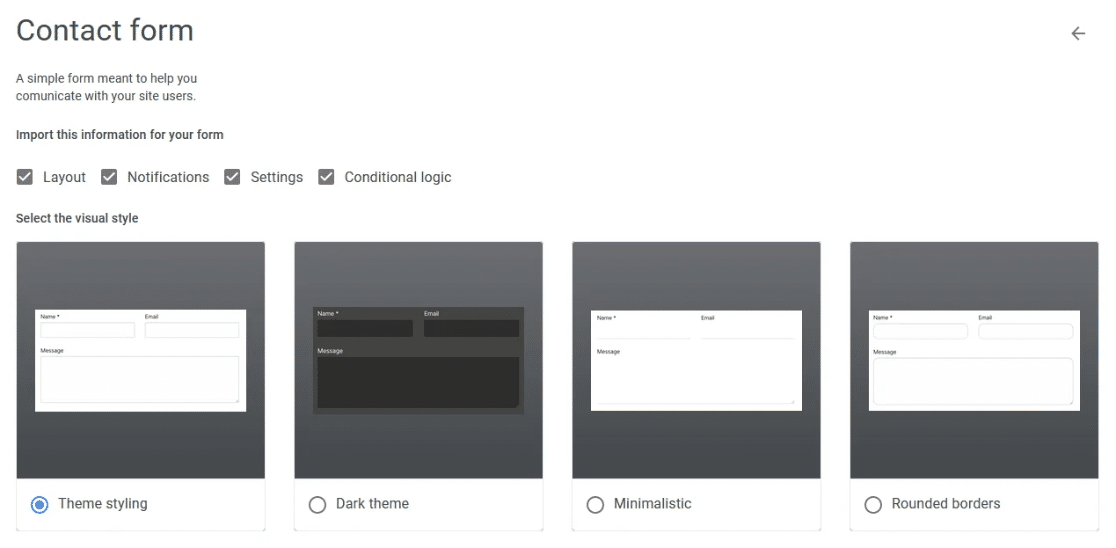1116x548 pixels.
Task: Click the "Notifications" label text
Action: [168, 177]
